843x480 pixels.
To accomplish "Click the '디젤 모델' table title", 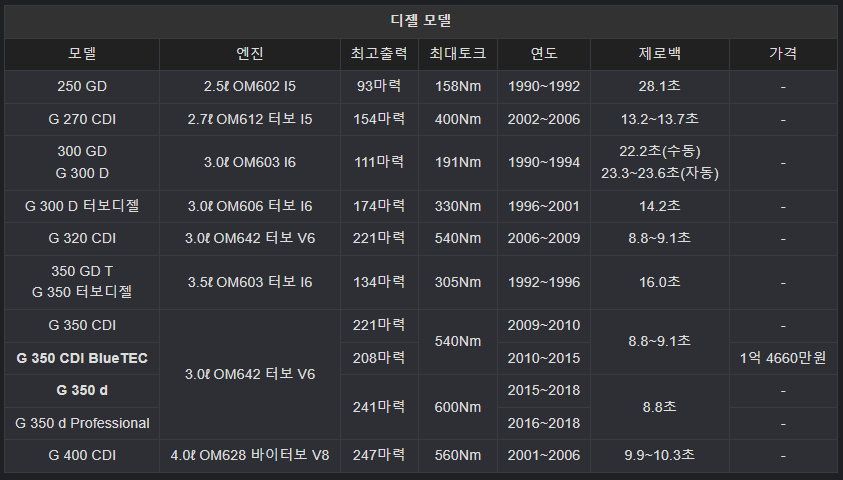I will click(420, 21).
